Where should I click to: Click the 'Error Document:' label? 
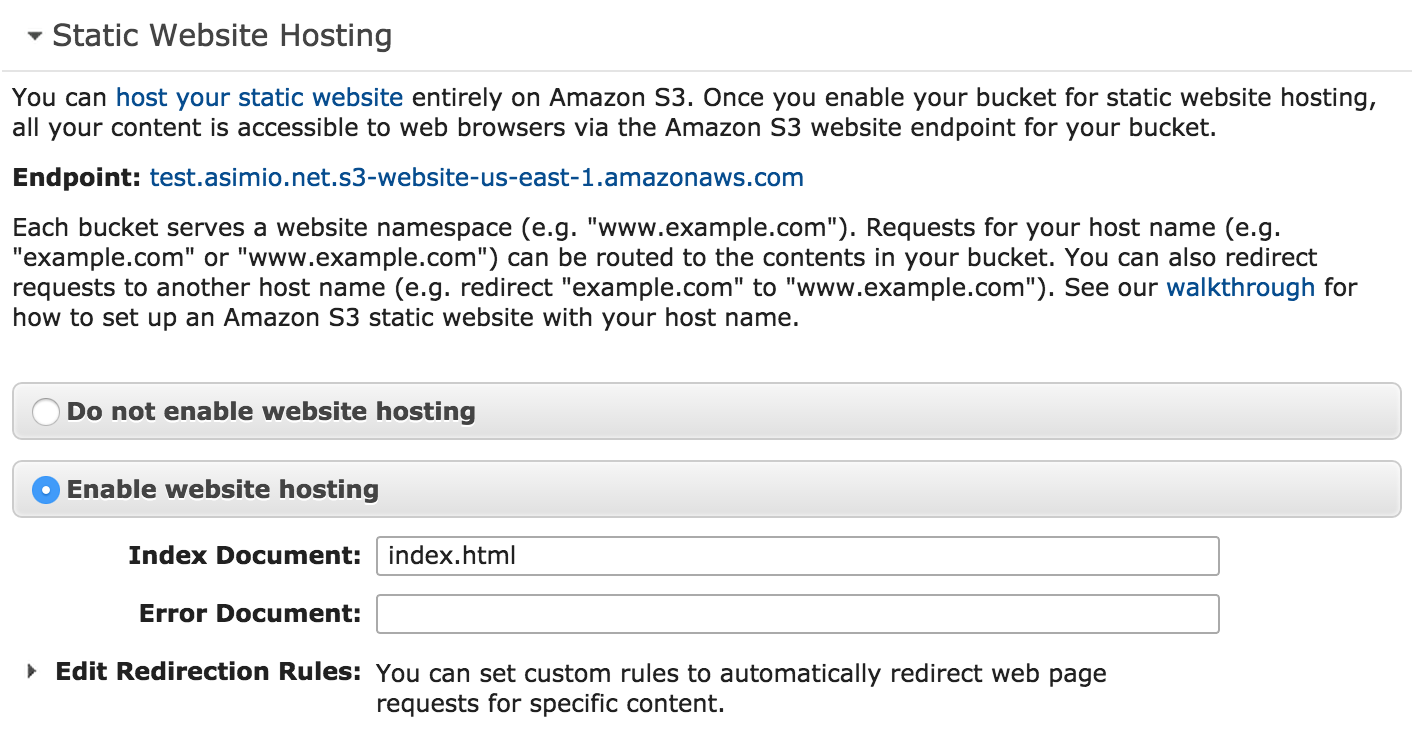[x=250, y=613]
